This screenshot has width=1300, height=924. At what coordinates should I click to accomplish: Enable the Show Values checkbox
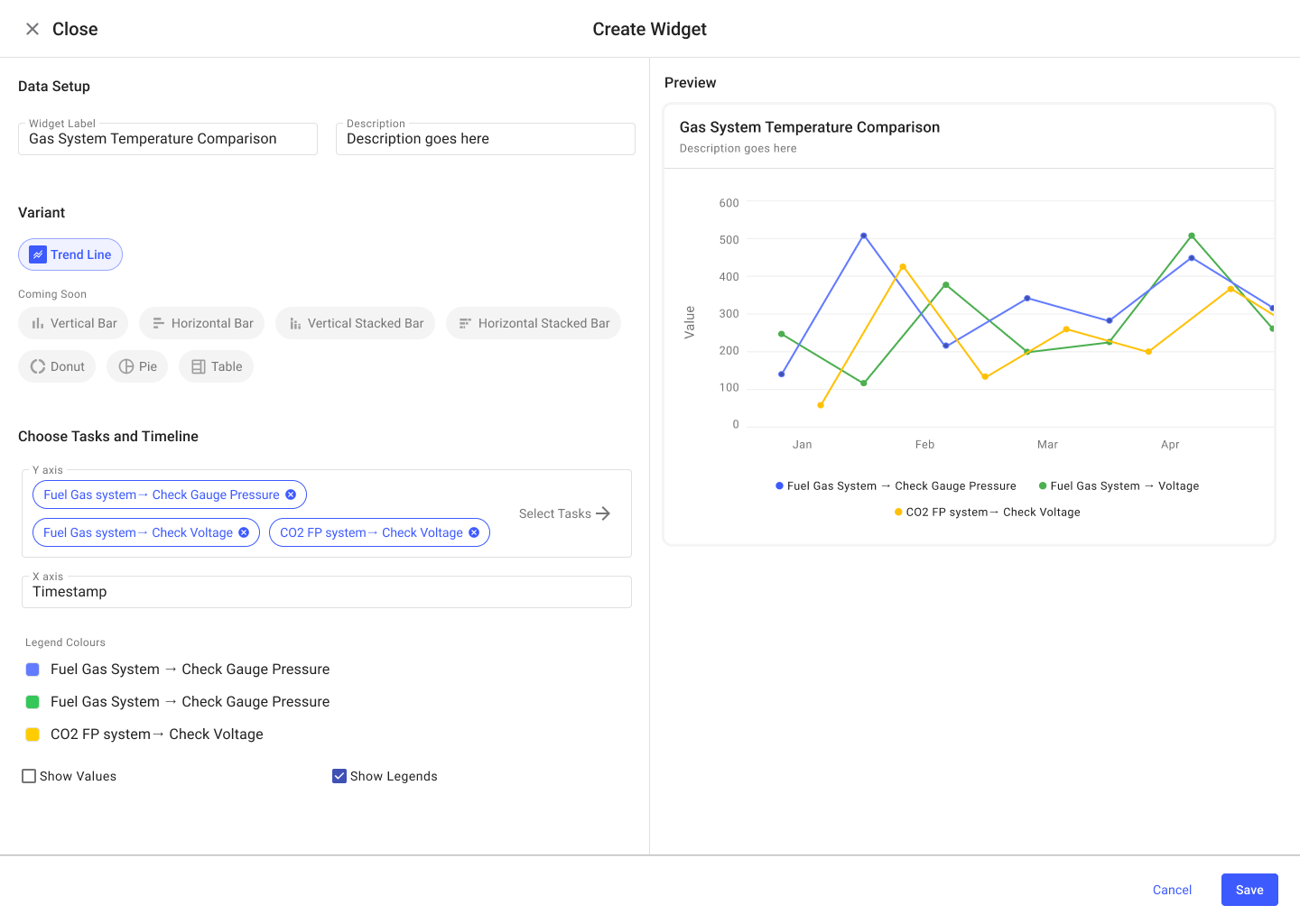point(29,776)
